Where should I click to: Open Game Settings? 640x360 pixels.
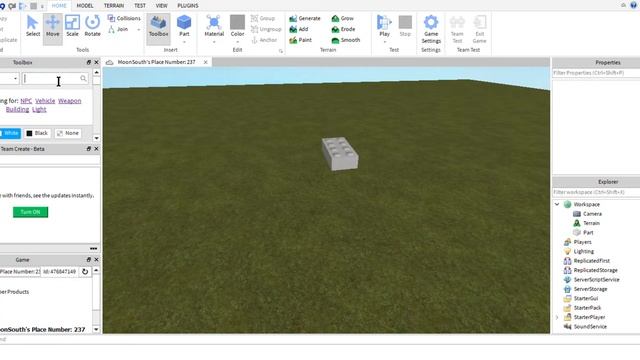431,29
